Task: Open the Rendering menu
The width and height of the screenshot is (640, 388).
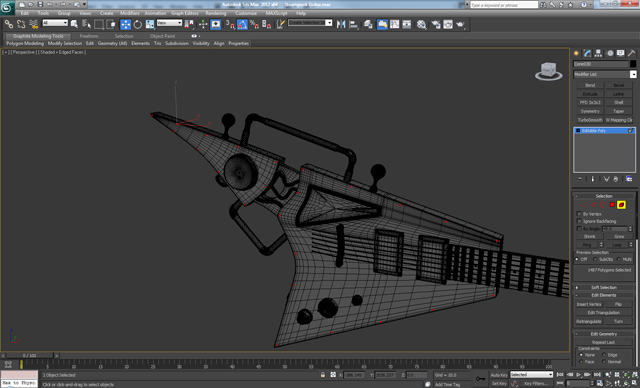Action: pyautogui.click(x=216, y=13)
